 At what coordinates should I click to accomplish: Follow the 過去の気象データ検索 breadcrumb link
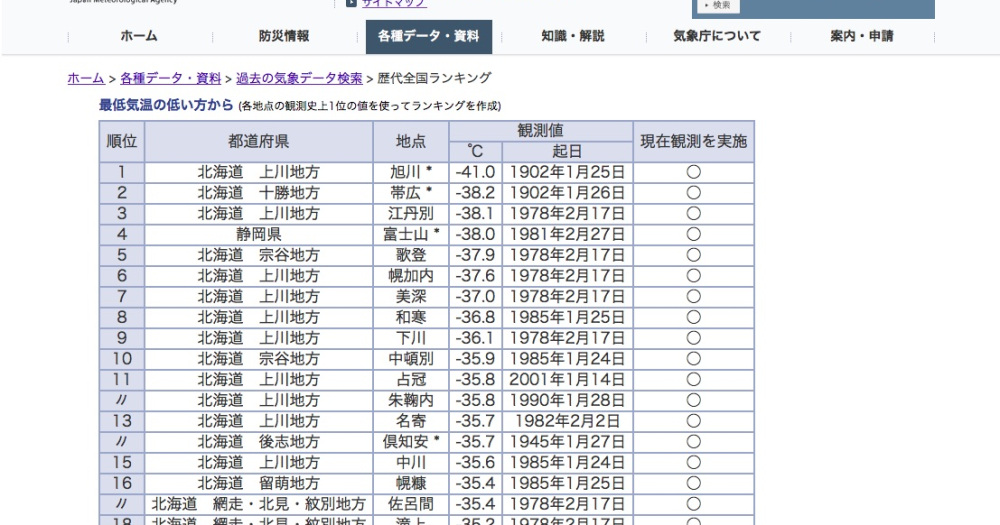299,78
